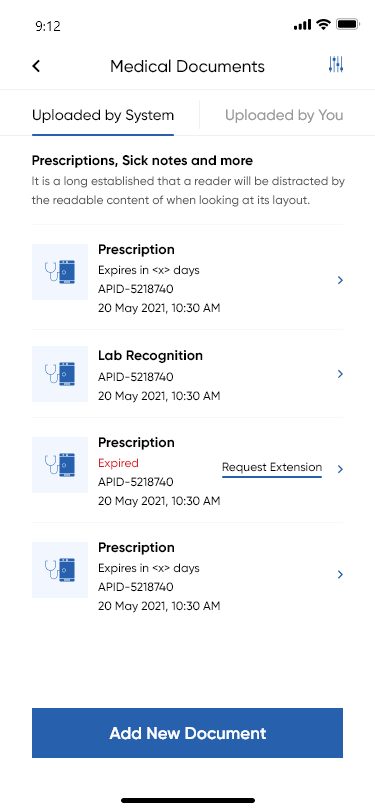This screenshot has width=375, height=812.
Task: Select the red Expired status label
Action: click(x=118, y=463)
